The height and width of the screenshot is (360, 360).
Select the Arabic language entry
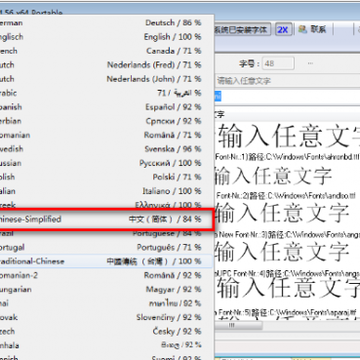(106, 93)
